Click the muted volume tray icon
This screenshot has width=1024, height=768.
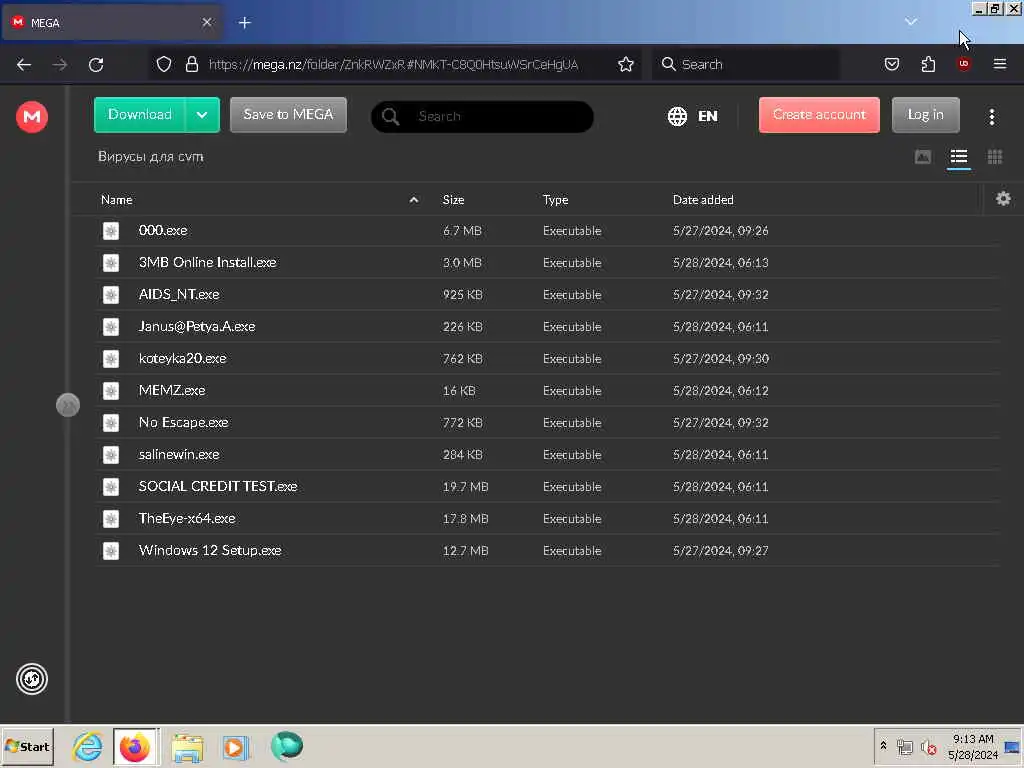click(x=928, y=747)
